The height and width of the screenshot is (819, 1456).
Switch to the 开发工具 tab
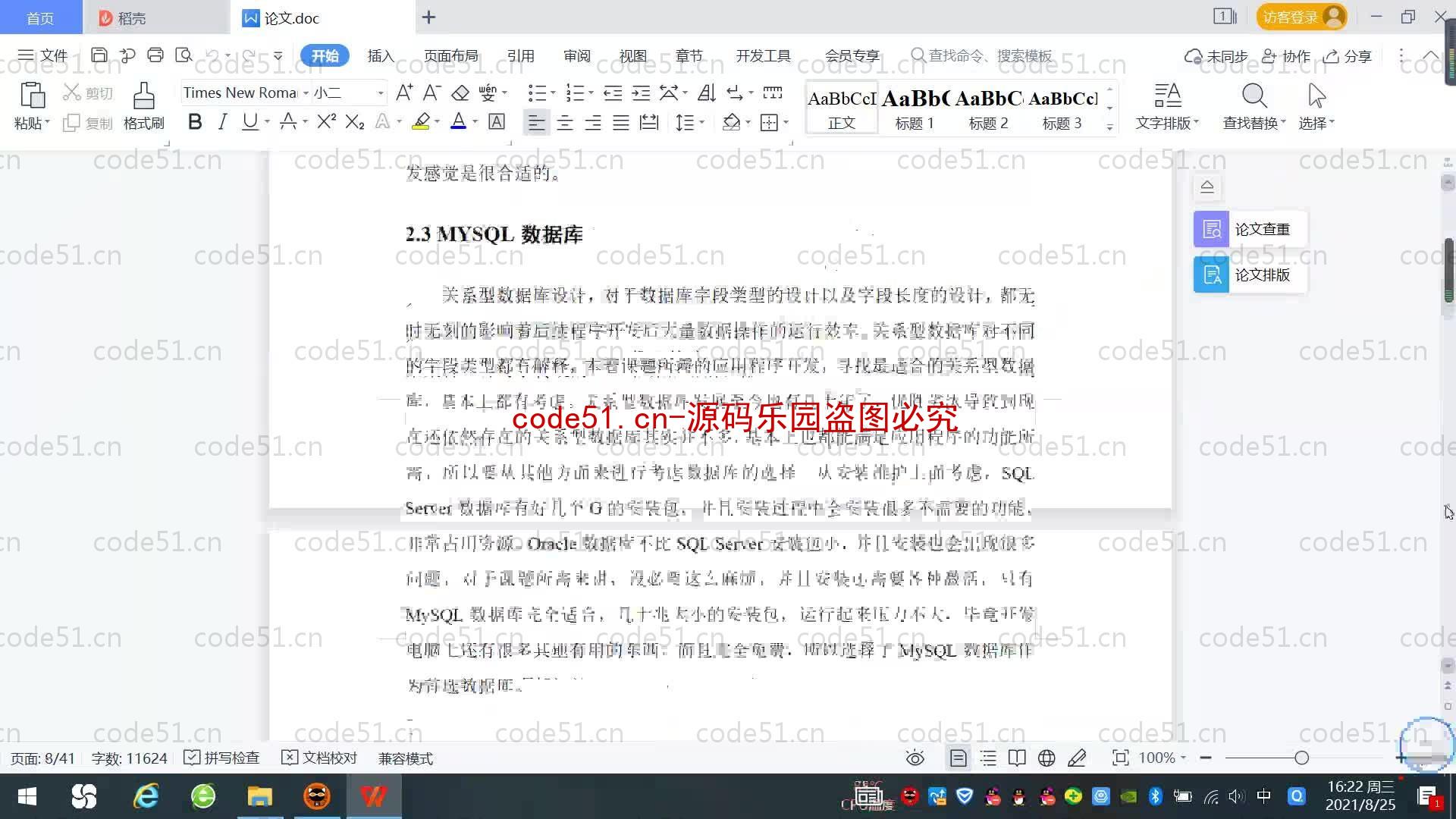click(763, 55)
